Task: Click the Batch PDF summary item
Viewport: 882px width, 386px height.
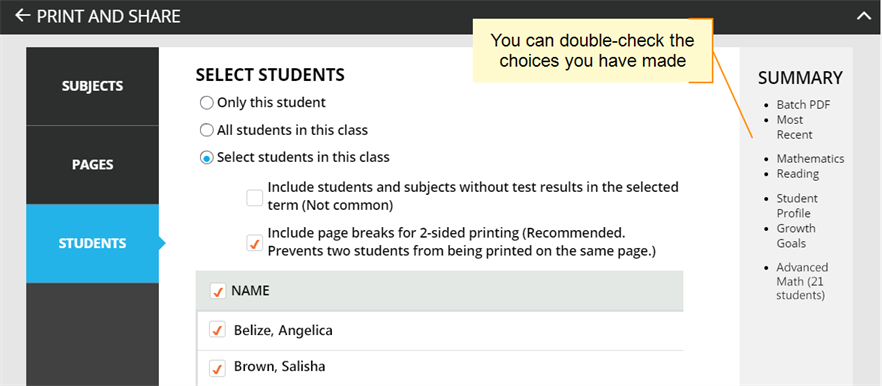Action: (x=803, y=105)
